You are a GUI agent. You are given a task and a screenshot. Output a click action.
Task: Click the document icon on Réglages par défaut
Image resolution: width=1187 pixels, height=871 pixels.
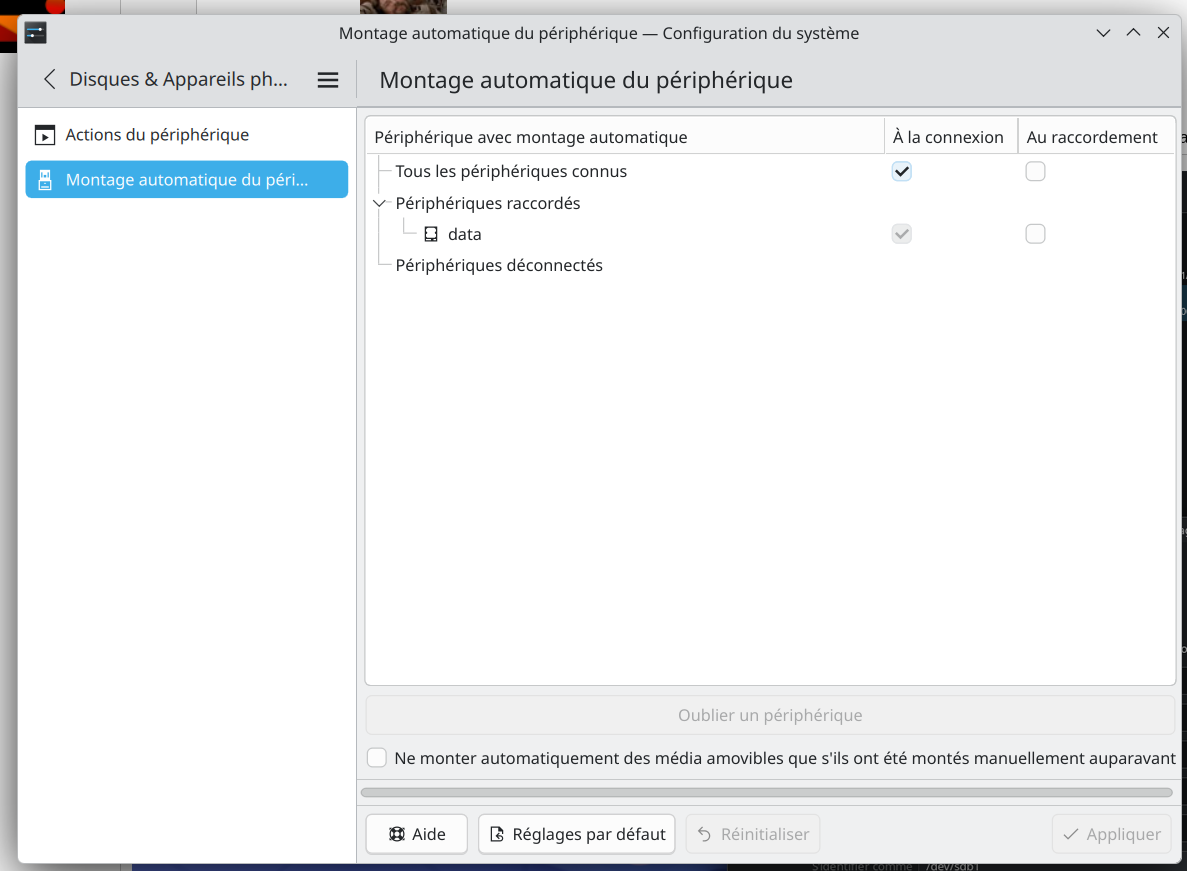[x=497, y=834]
